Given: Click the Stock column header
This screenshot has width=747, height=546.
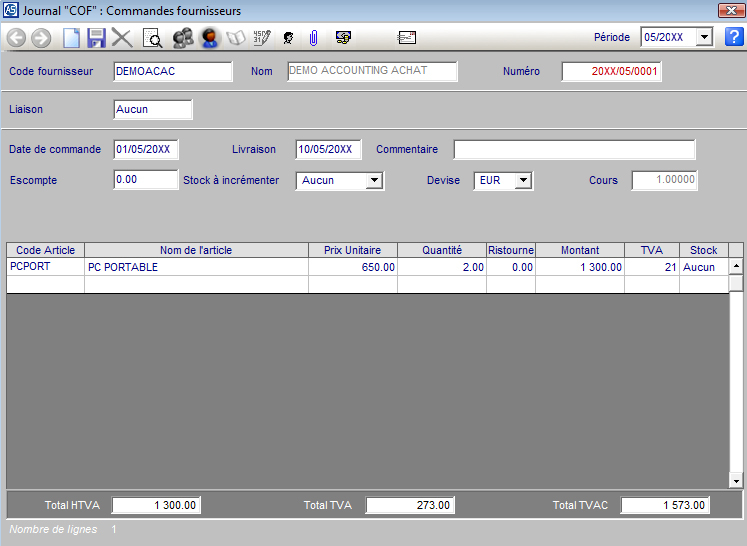Looking at the screenshot, I should (x=704, y=250).
